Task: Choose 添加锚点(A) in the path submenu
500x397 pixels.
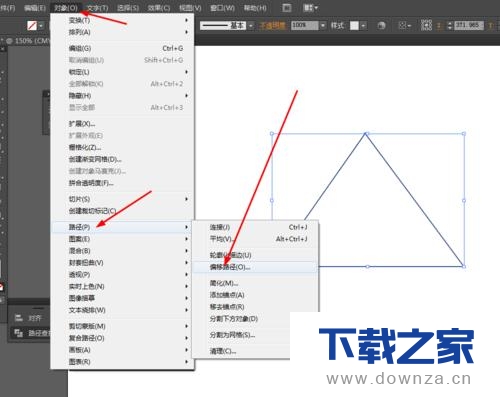Action: coord(255,295)
